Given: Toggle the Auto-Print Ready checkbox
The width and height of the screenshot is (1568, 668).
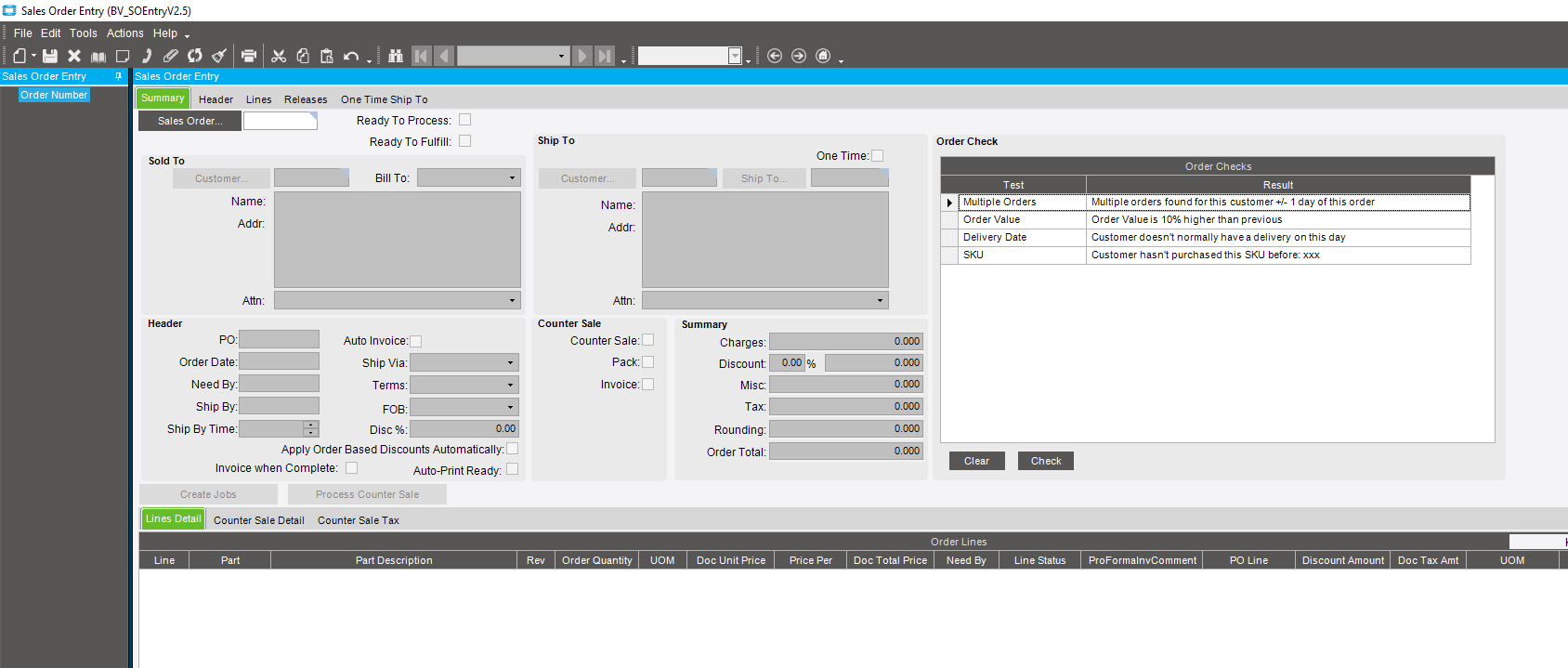Looking at the screenshot, I should 513,469.
